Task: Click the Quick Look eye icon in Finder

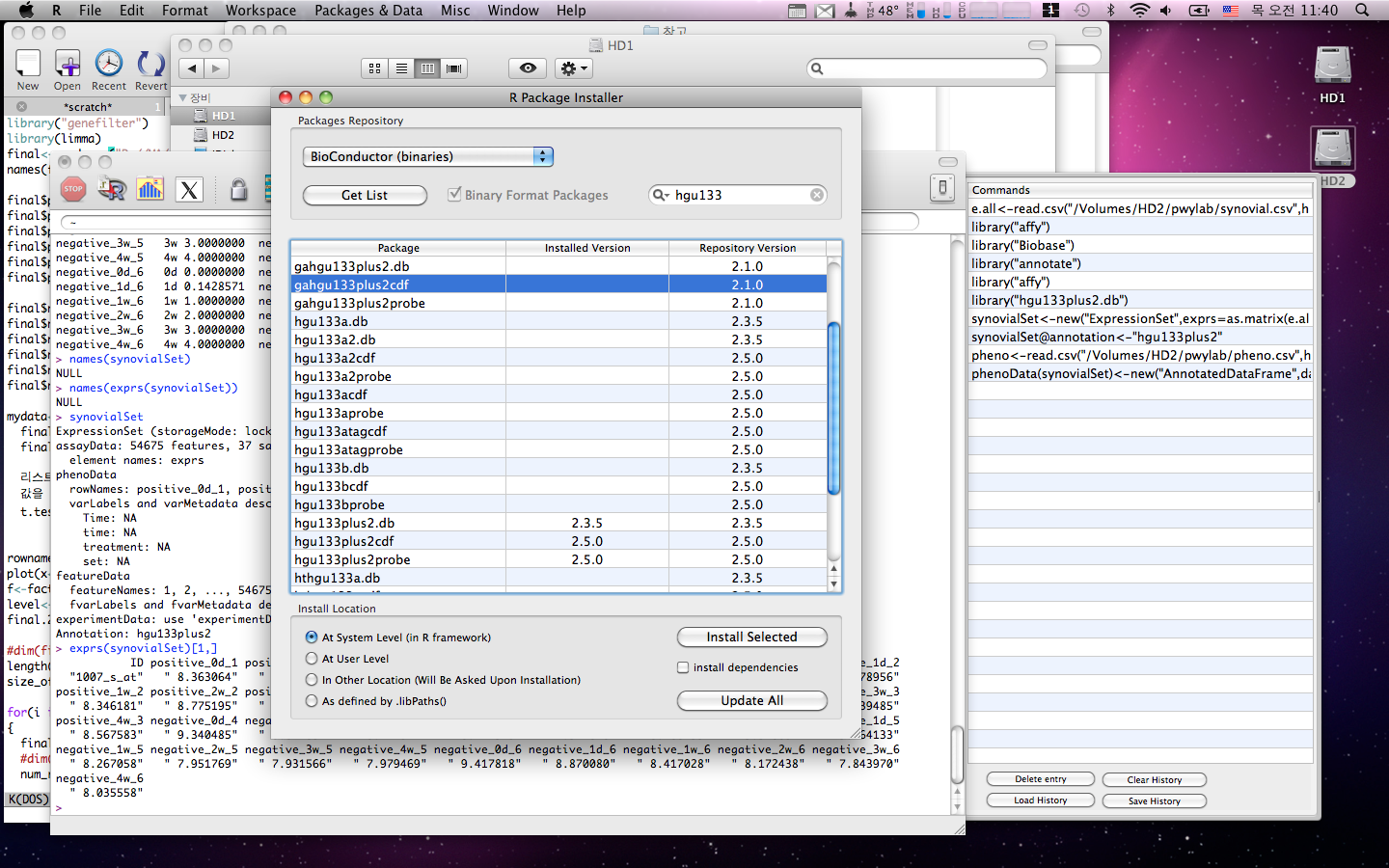Action: (528, 68)
